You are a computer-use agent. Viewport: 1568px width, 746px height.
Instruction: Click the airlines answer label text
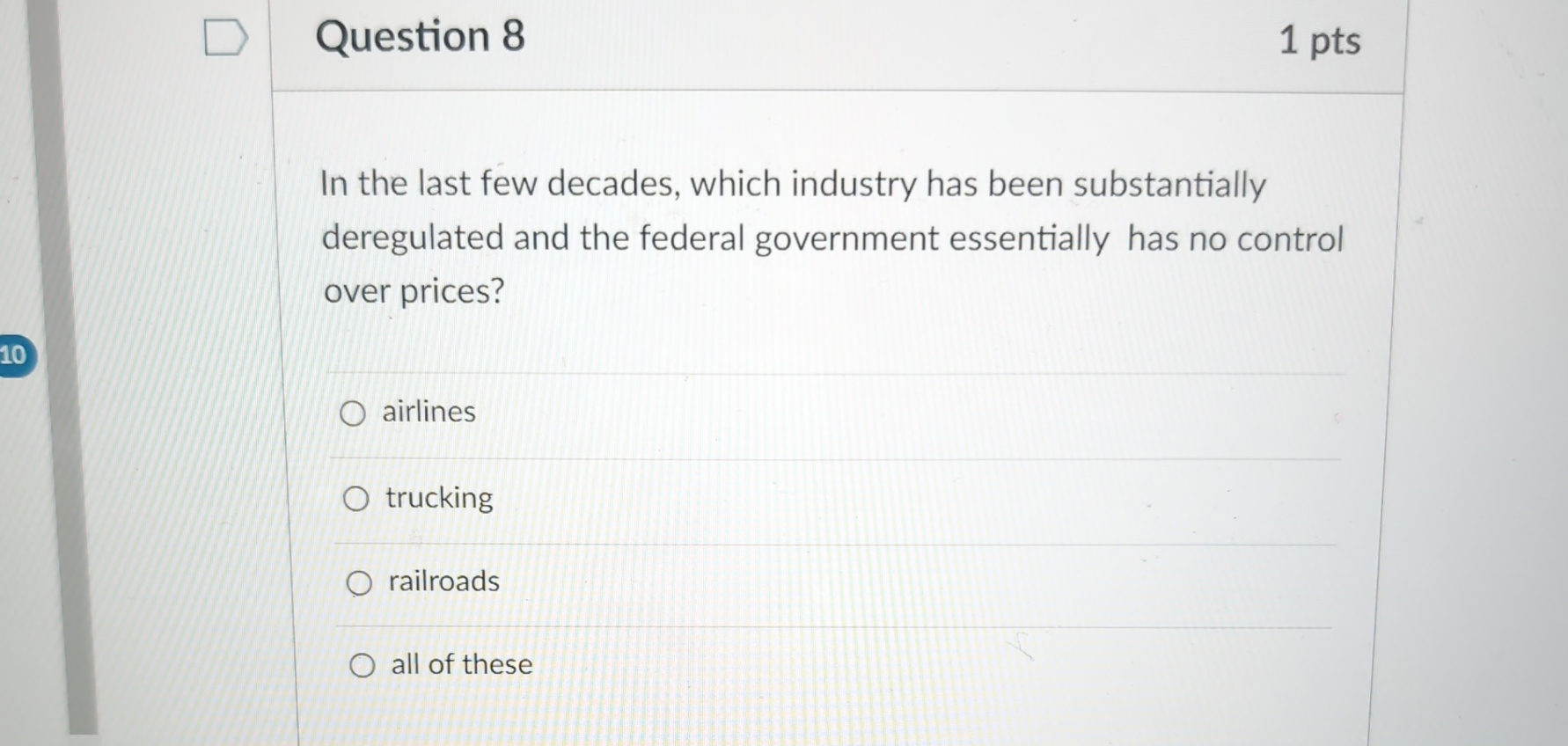428,411
